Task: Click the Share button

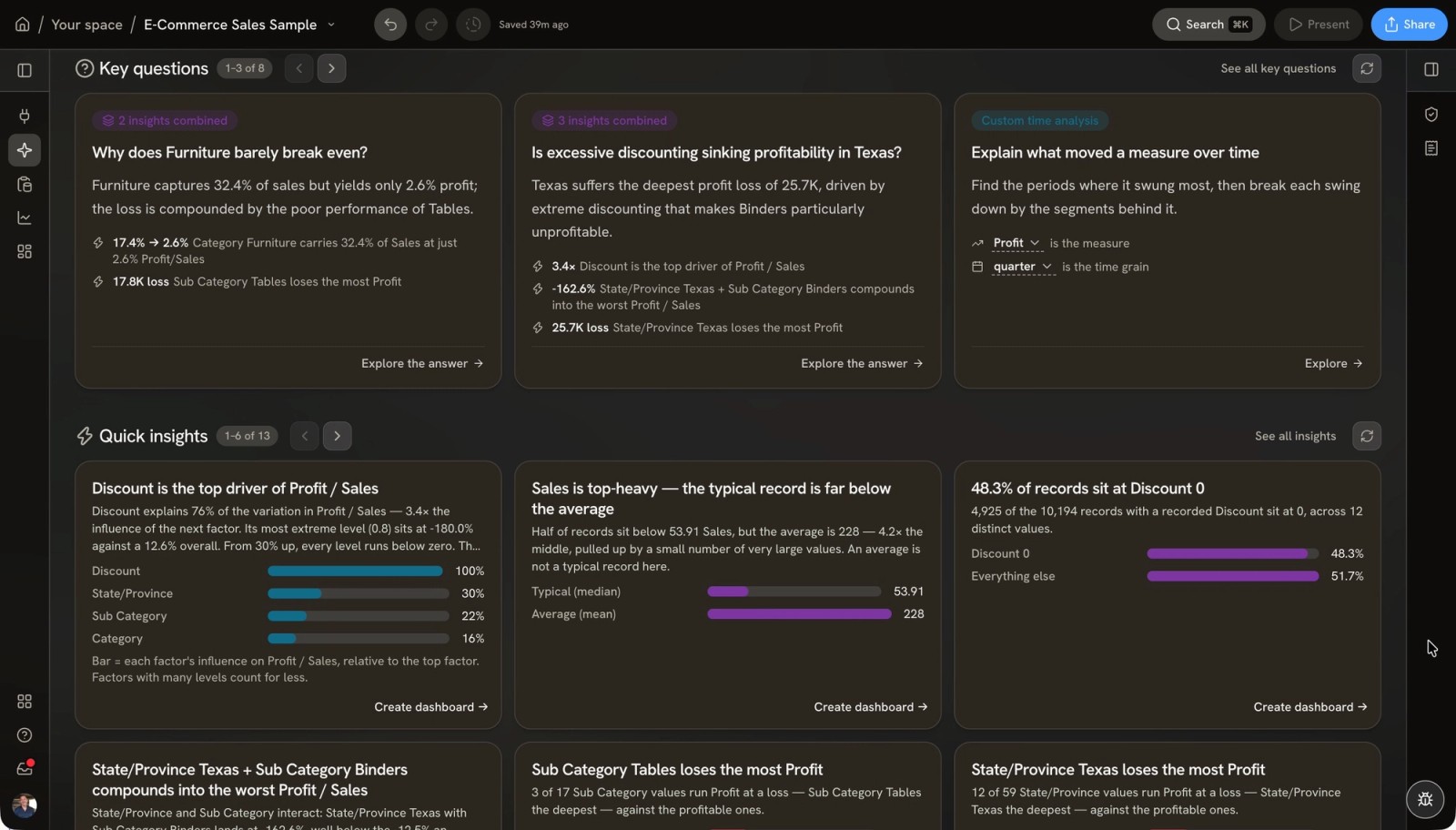Action: click(1409, 25)
